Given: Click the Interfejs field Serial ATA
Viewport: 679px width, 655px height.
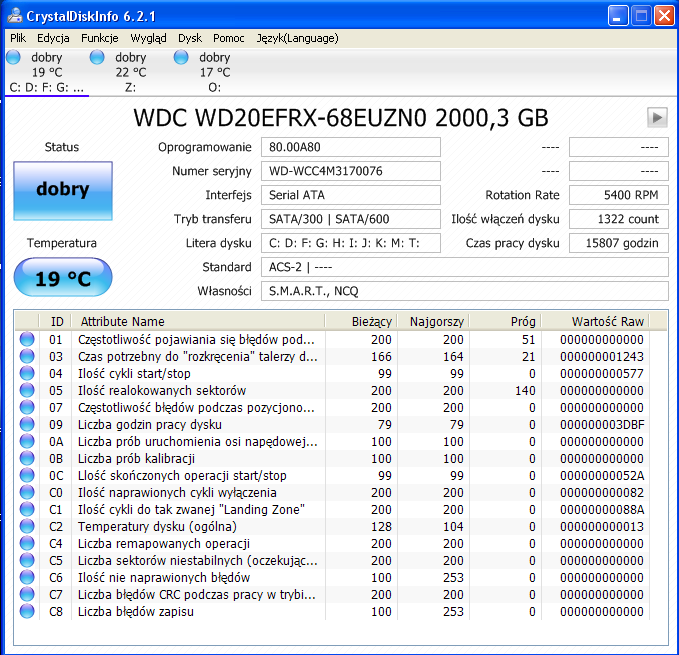Looking at the screenshot, I should [351, 195].
